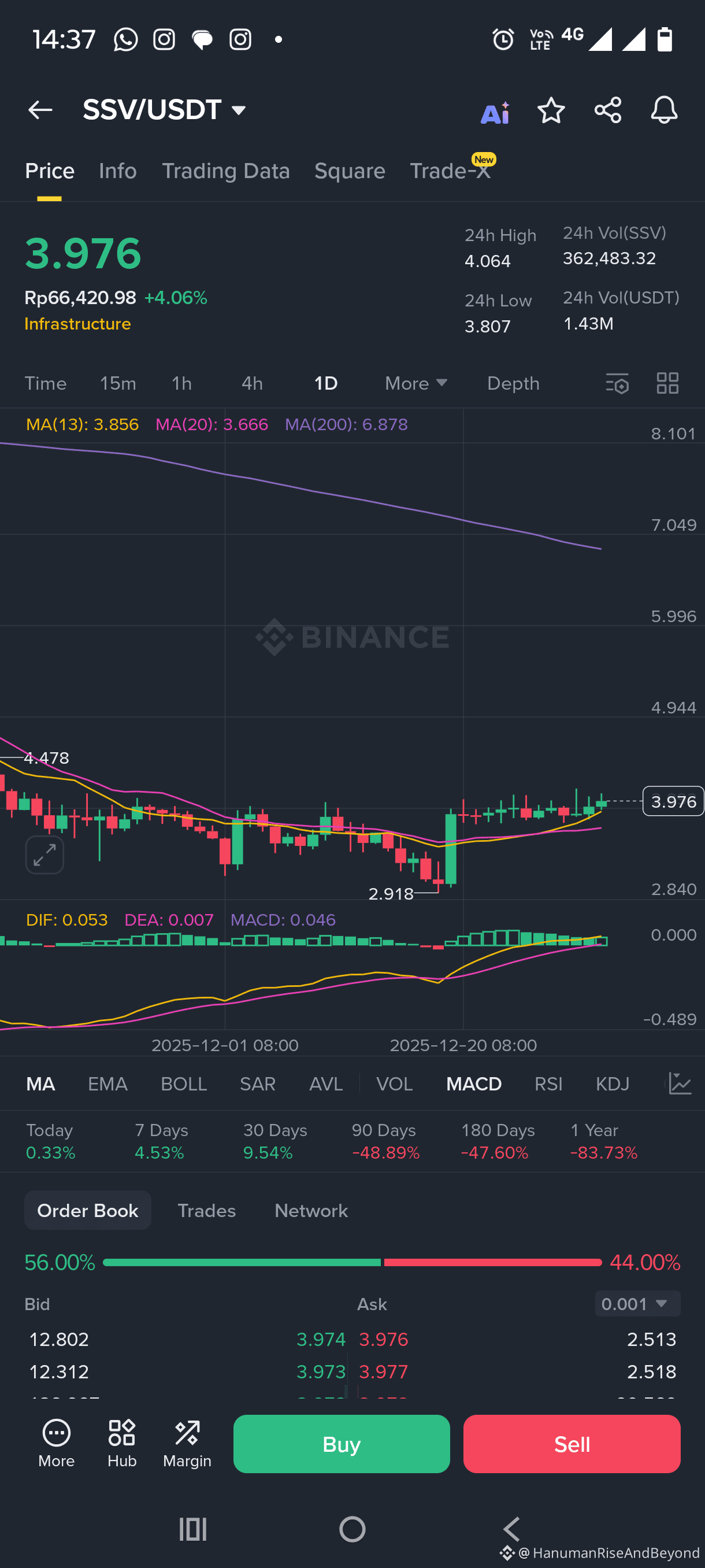
Task: Select the 4h chart interval
Action: [x=253, y=383]
